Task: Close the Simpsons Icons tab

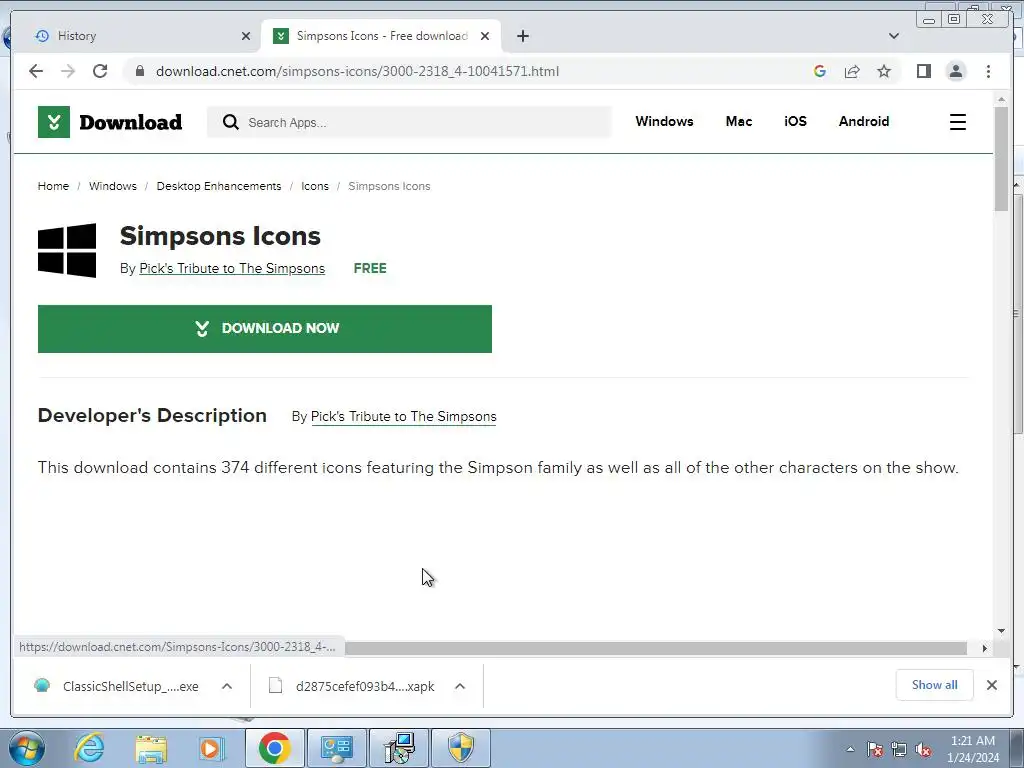Action: [485, 36]
